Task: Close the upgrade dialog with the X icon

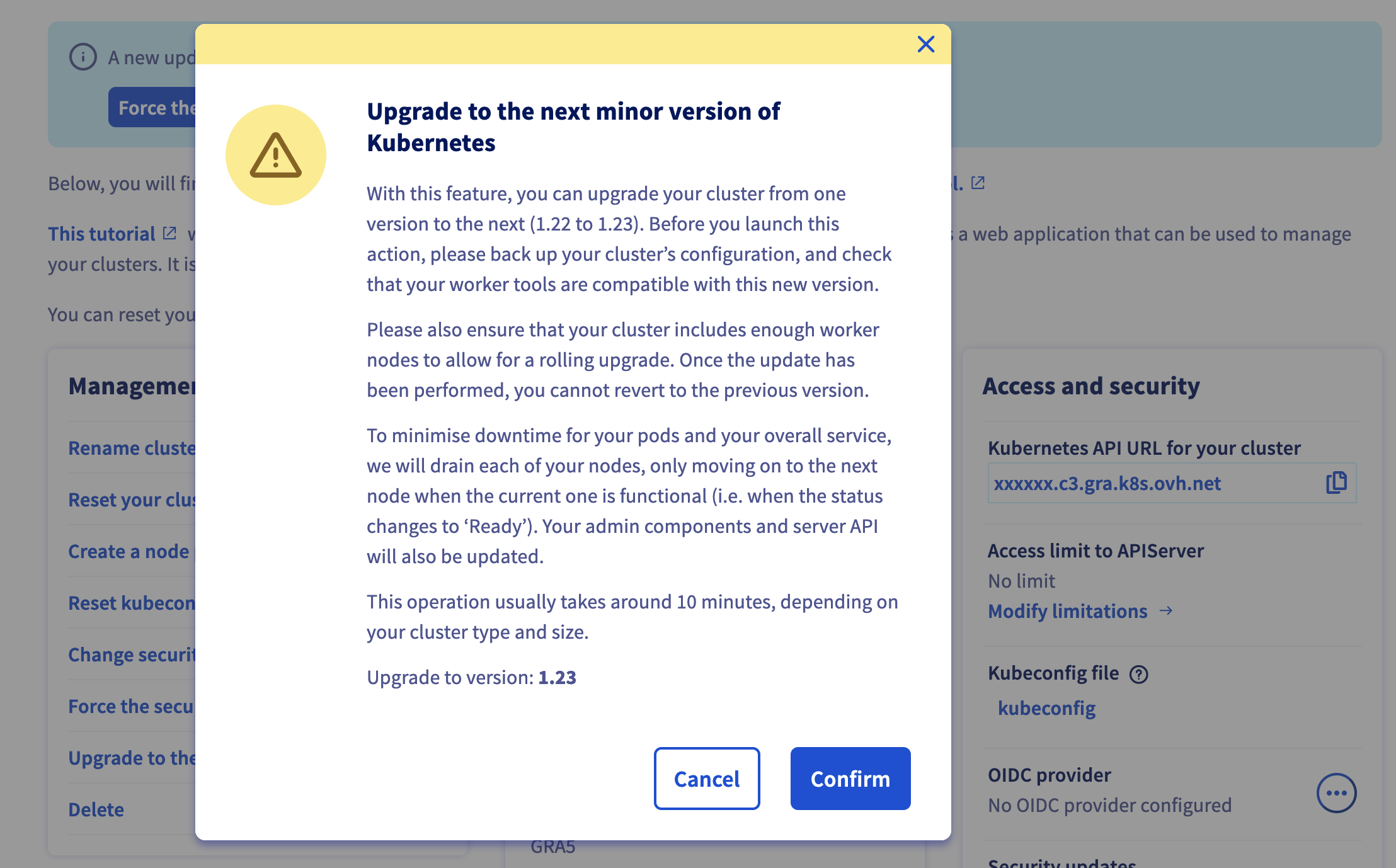Action: [x=925, y=44]
